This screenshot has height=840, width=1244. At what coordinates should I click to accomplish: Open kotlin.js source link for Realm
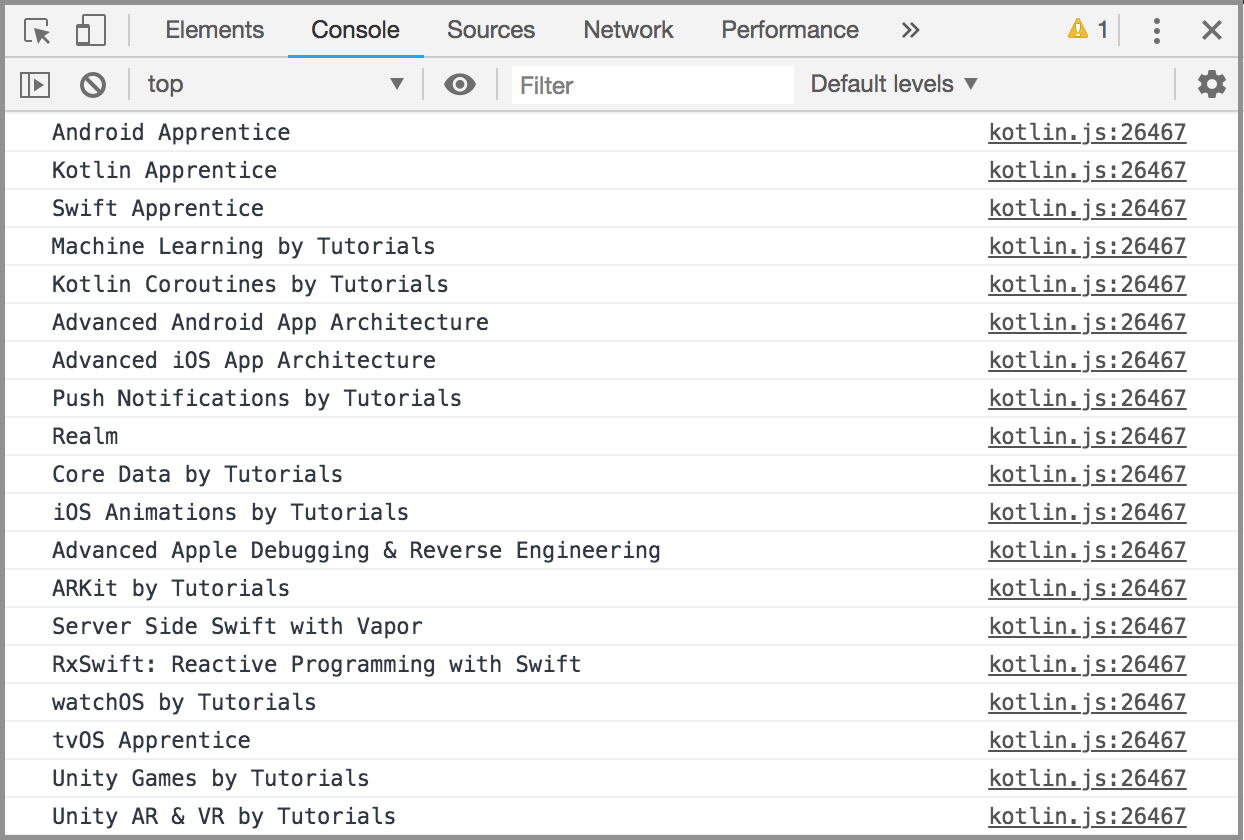pyautogui.click(x=1087, y=437)
